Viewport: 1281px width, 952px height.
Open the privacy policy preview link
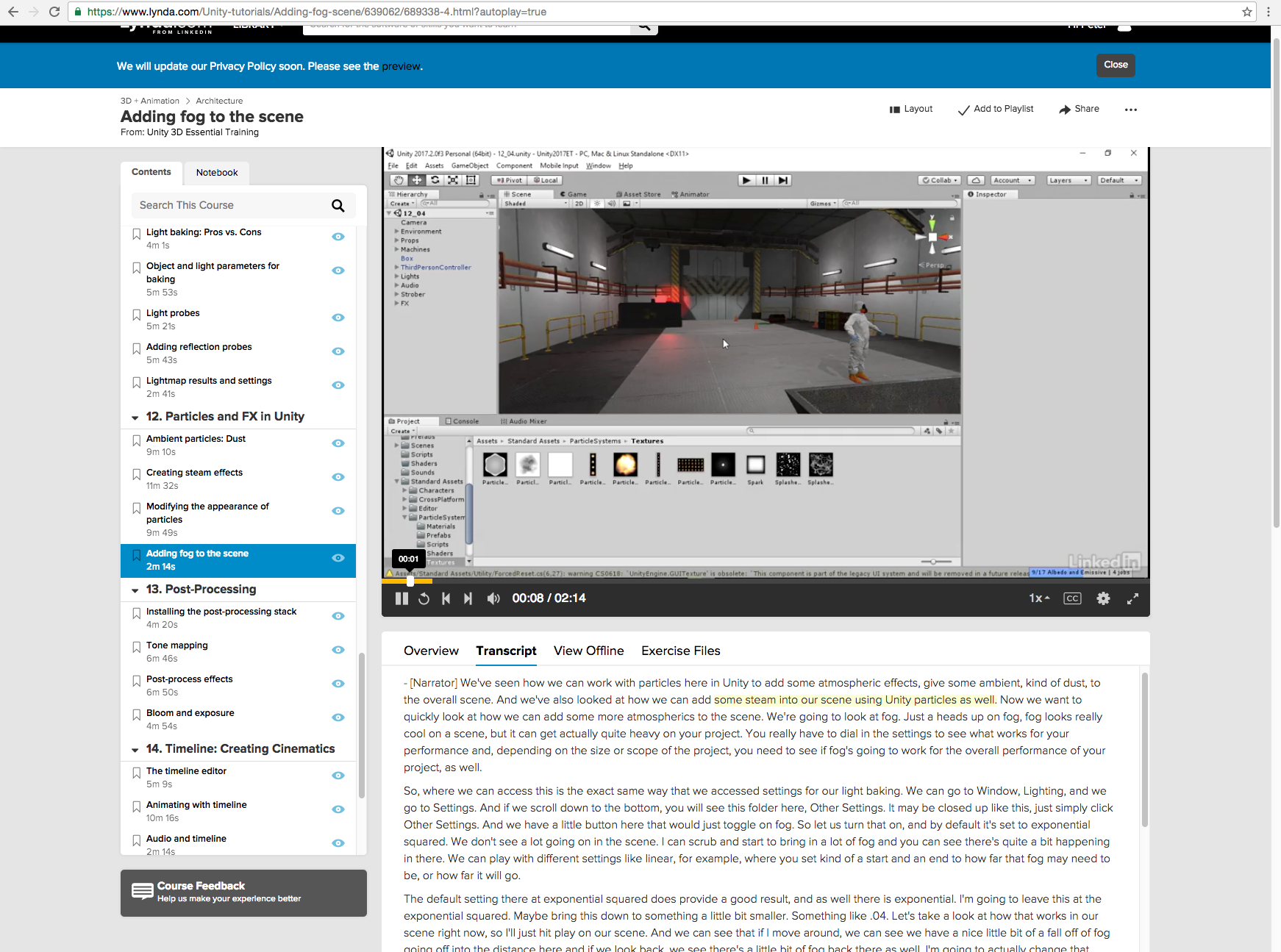401,66
